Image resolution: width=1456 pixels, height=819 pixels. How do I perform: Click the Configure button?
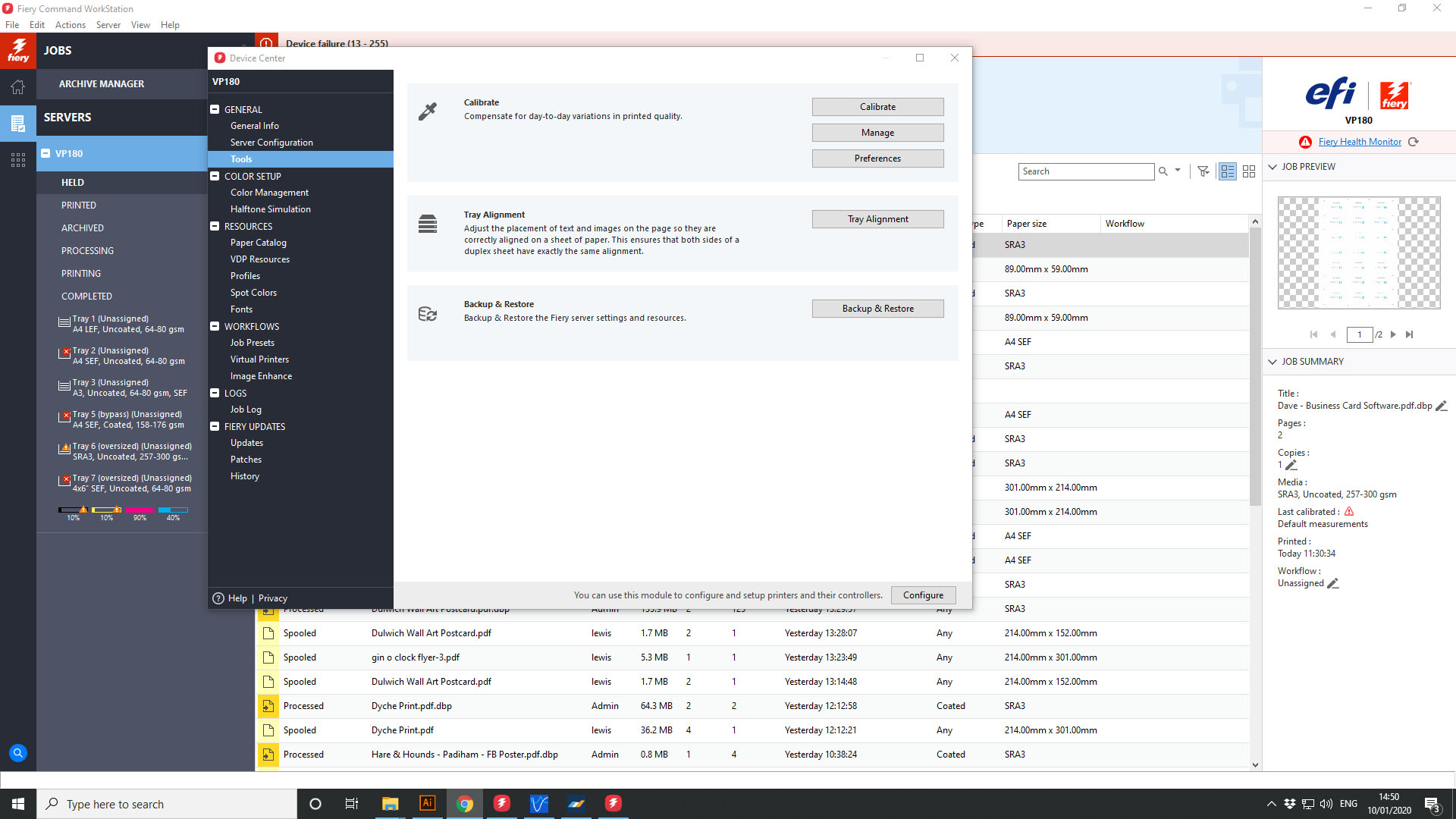pyautogui.click(x=923, y=595)
